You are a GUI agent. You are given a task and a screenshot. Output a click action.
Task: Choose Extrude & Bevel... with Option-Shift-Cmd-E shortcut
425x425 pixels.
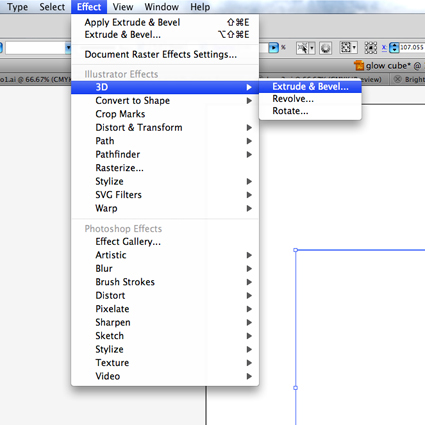[x=165, y=35]
